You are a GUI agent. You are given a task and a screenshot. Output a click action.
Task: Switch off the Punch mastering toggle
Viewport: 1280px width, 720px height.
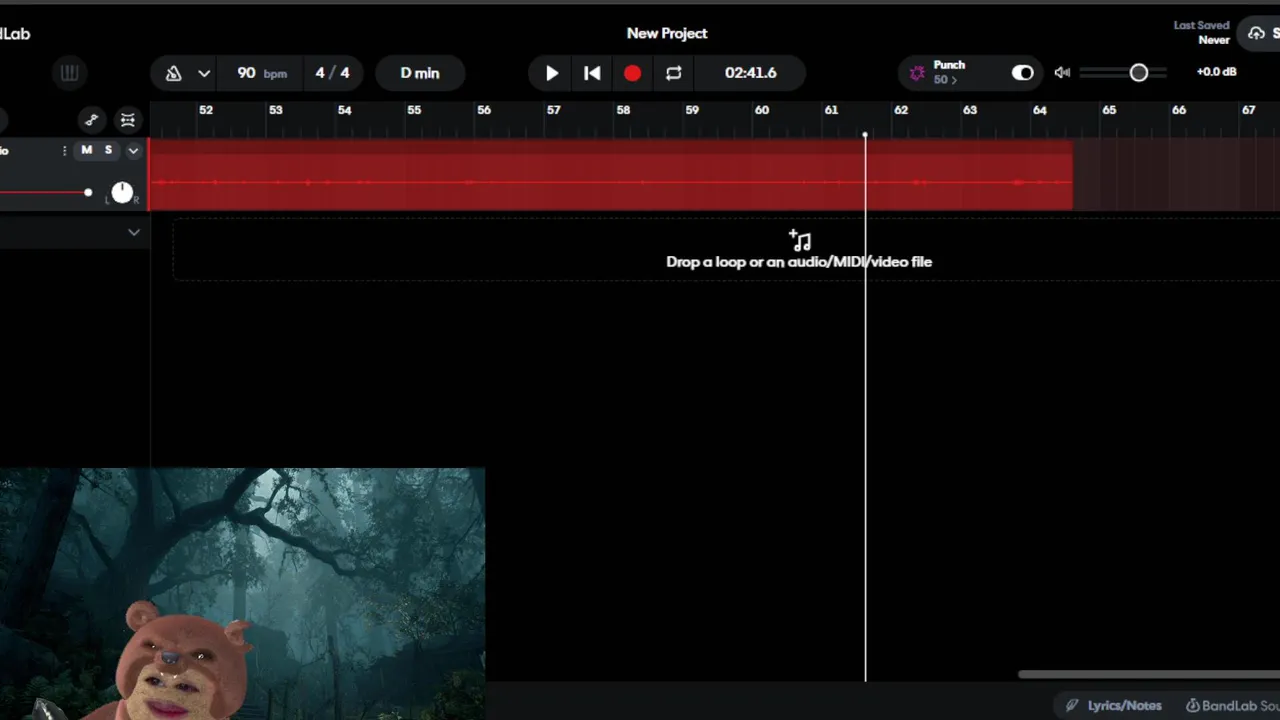[x=1022, y=73]
